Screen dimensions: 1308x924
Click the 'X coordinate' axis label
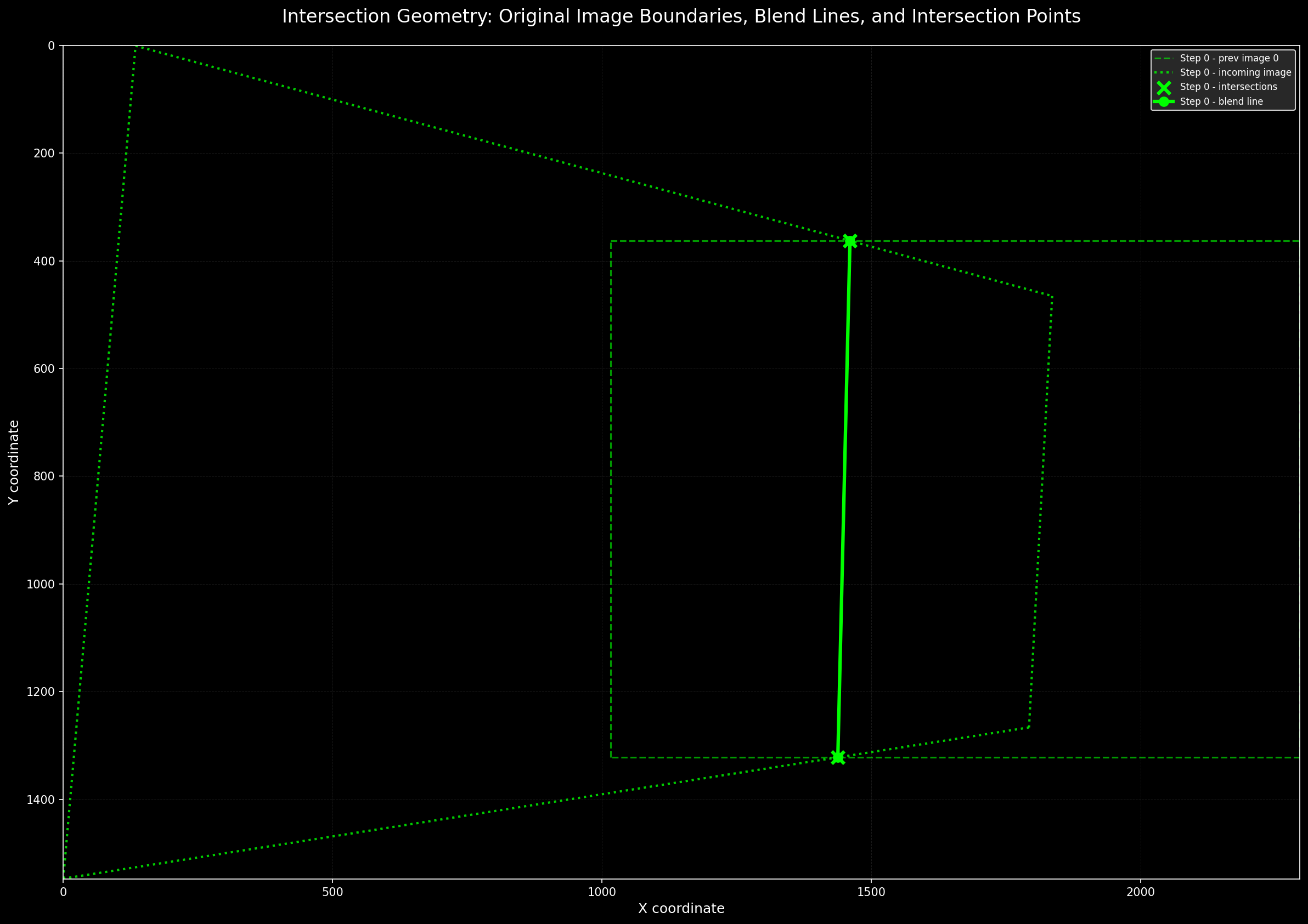(x=681, y=909)
